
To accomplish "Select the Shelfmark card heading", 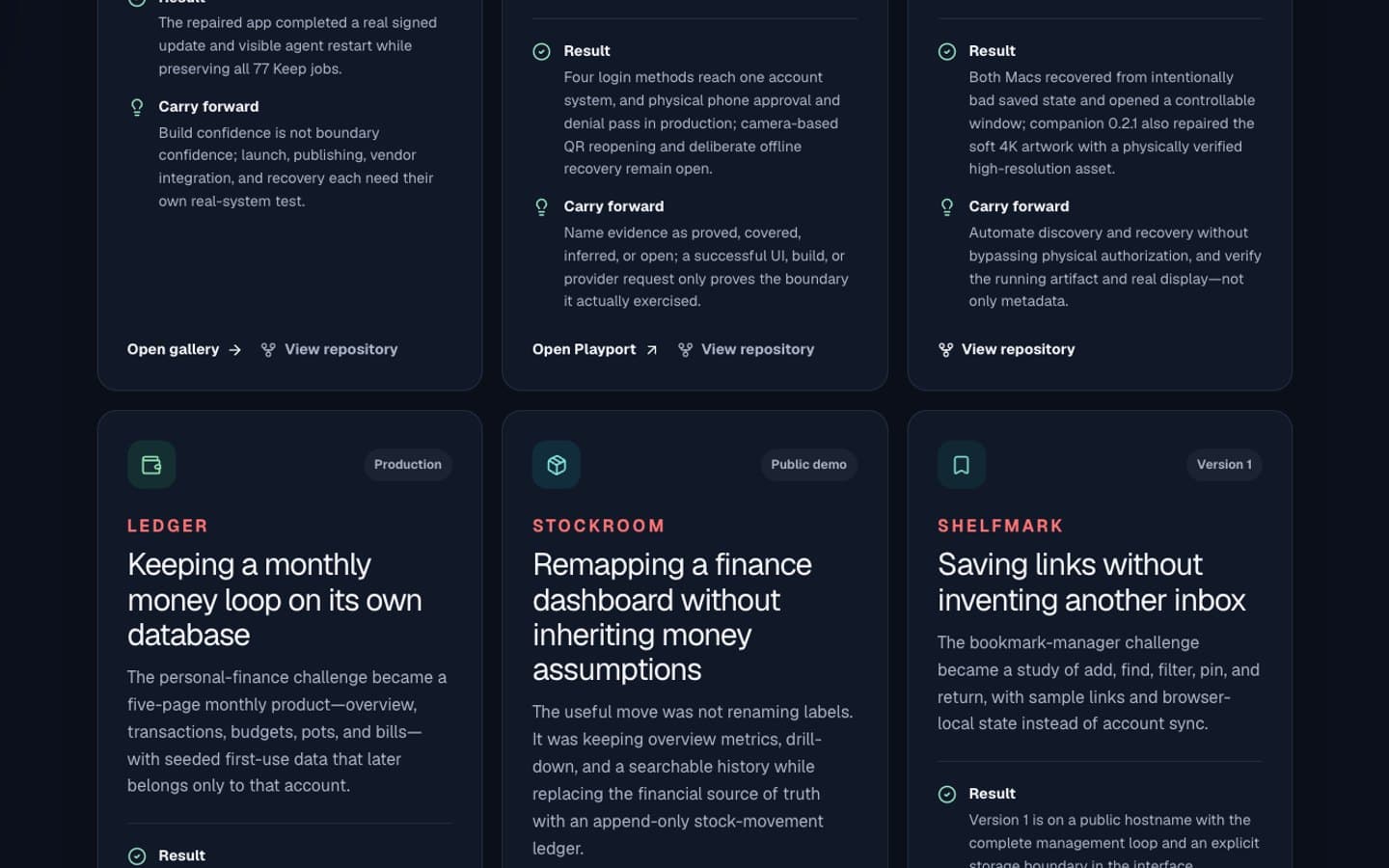I will [x=1092, y=582].
